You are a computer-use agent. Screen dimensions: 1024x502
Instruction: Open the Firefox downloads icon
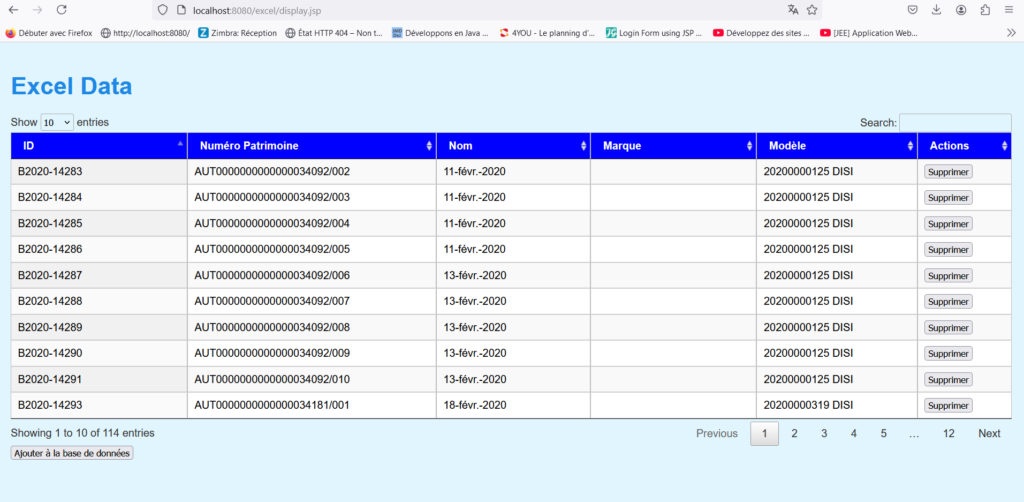[x=937, y=9]
